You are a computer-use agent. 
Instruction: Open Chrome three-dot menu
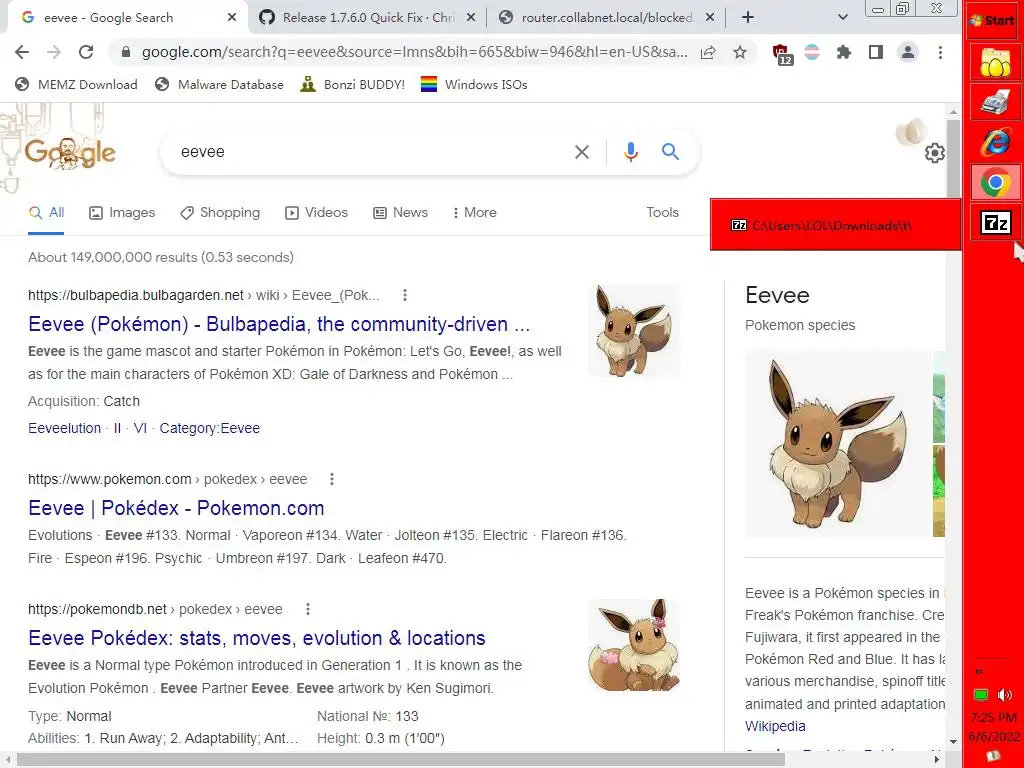[x=940, y=52]
